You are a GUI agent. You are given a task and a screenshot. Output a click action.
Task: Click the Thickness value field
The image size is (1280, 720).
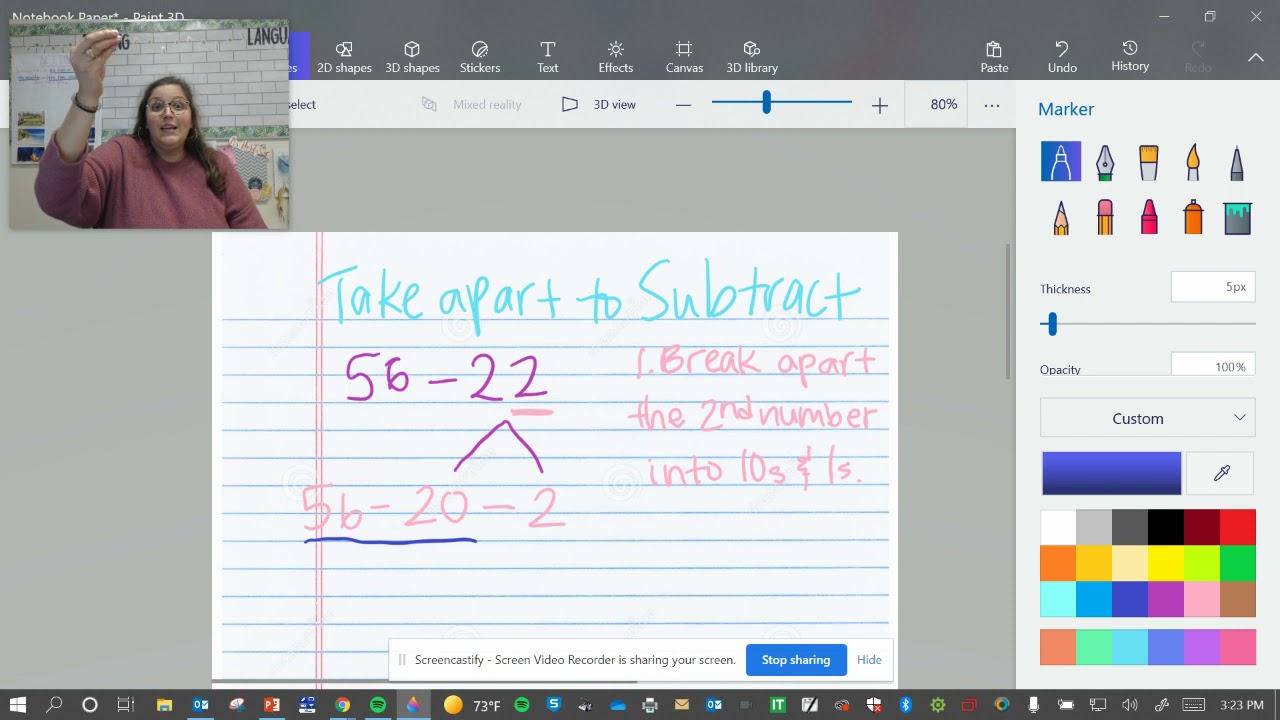[1213, 287]
